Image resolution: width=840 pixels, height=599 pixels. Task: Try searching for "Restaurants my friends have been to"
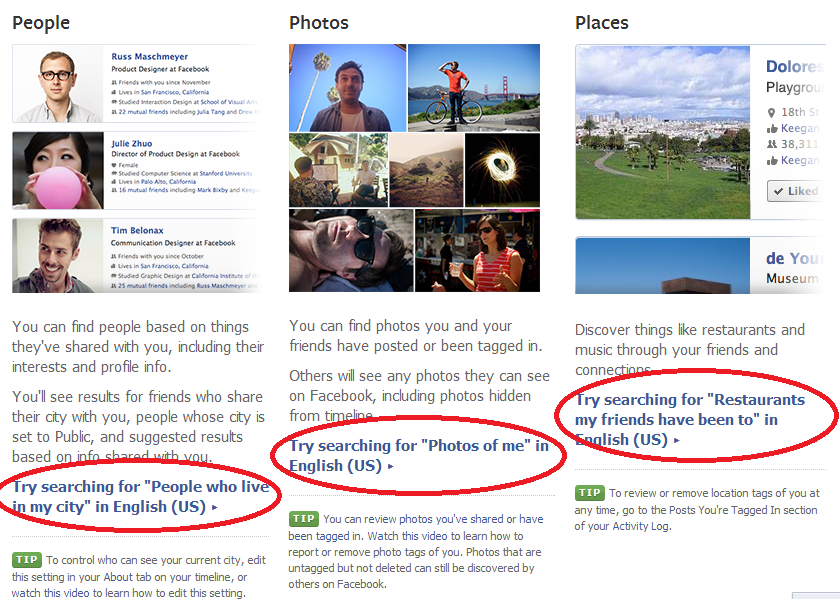click(690, 420)
